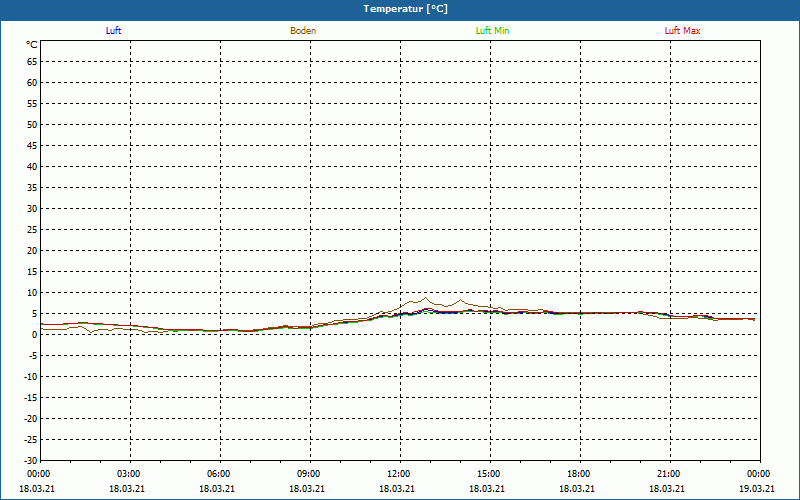Click the 60 y-axis value
Image resolution: width=800 pixels, height=500 pixels.
point(32,83)
